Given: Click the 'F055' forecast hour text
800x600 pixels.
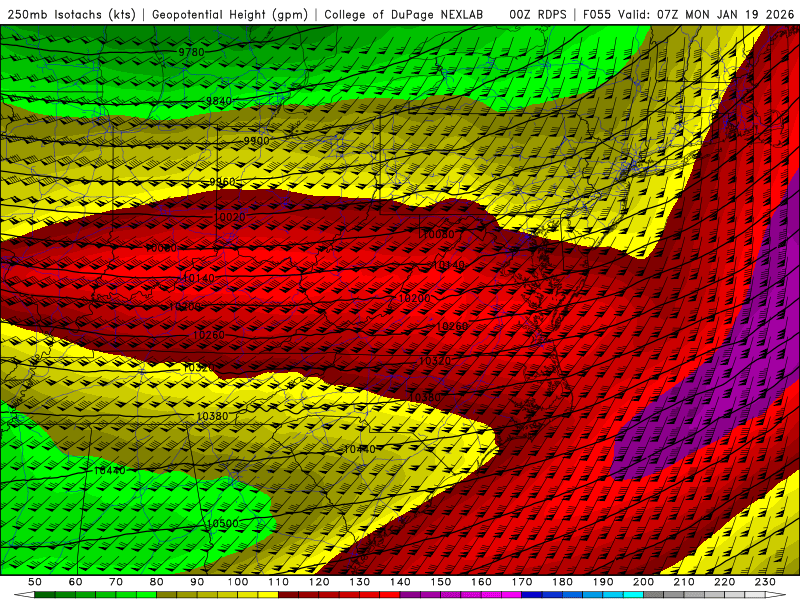Looking at the screenshot, I should pyautogui.click(x=597, y=15).
